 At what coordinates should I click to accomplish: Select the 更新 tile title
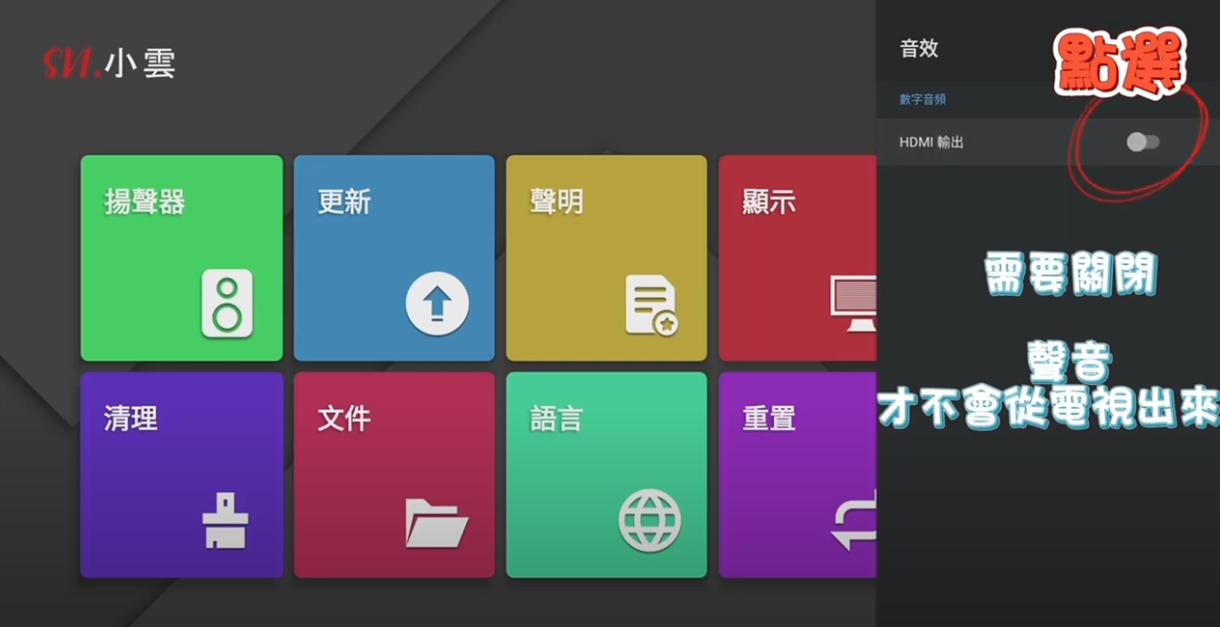(344, 202)
